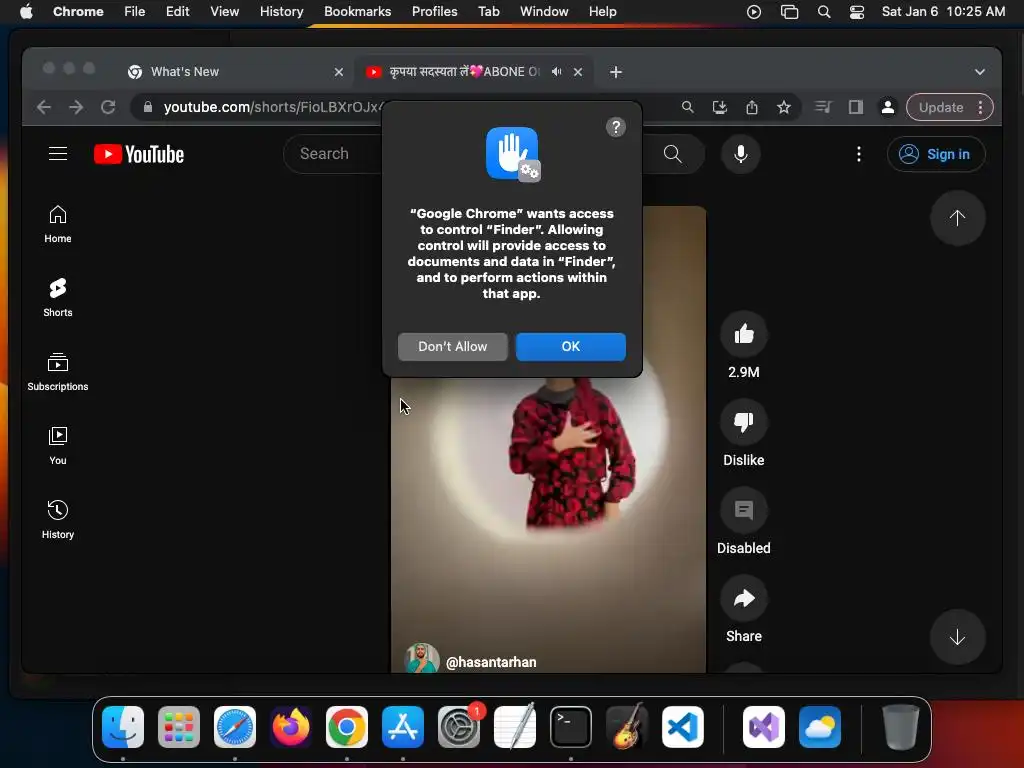Screen dimensions: 1024x768
Task: Open Shorts in the YouTube sidebar
Action: tap(57, 298)
